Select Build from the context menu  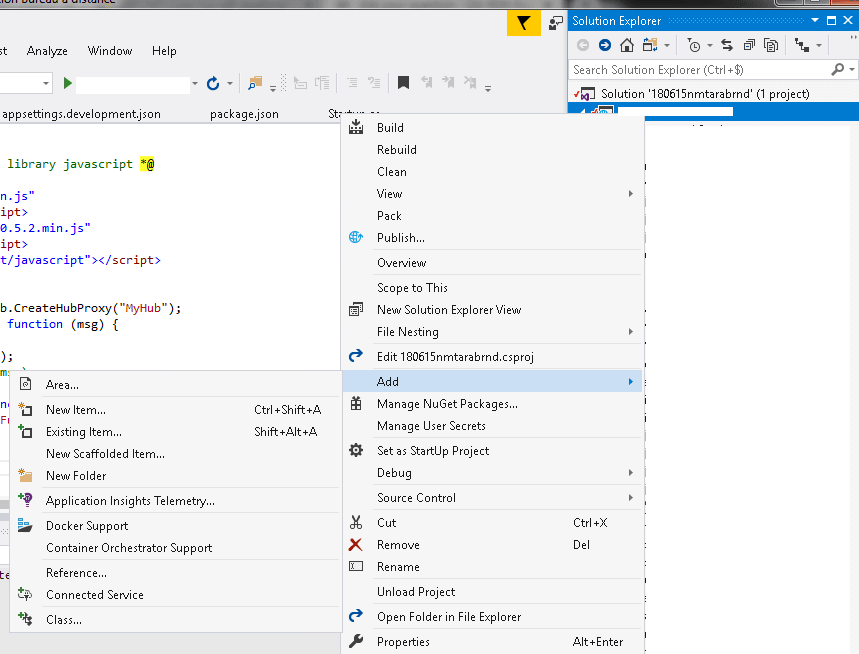(493, 128)
